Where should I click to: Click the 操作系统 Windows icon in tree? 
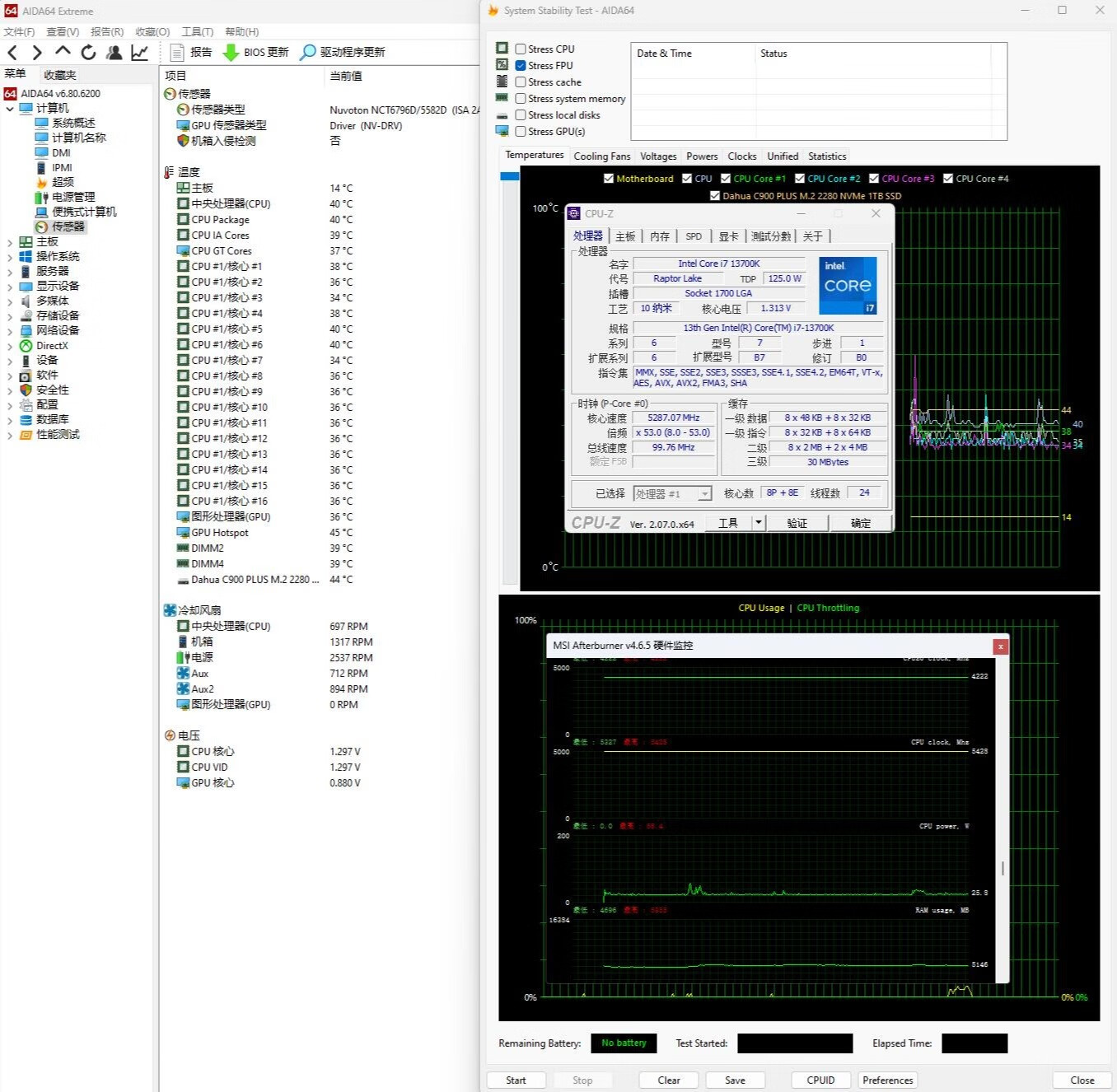26,256
